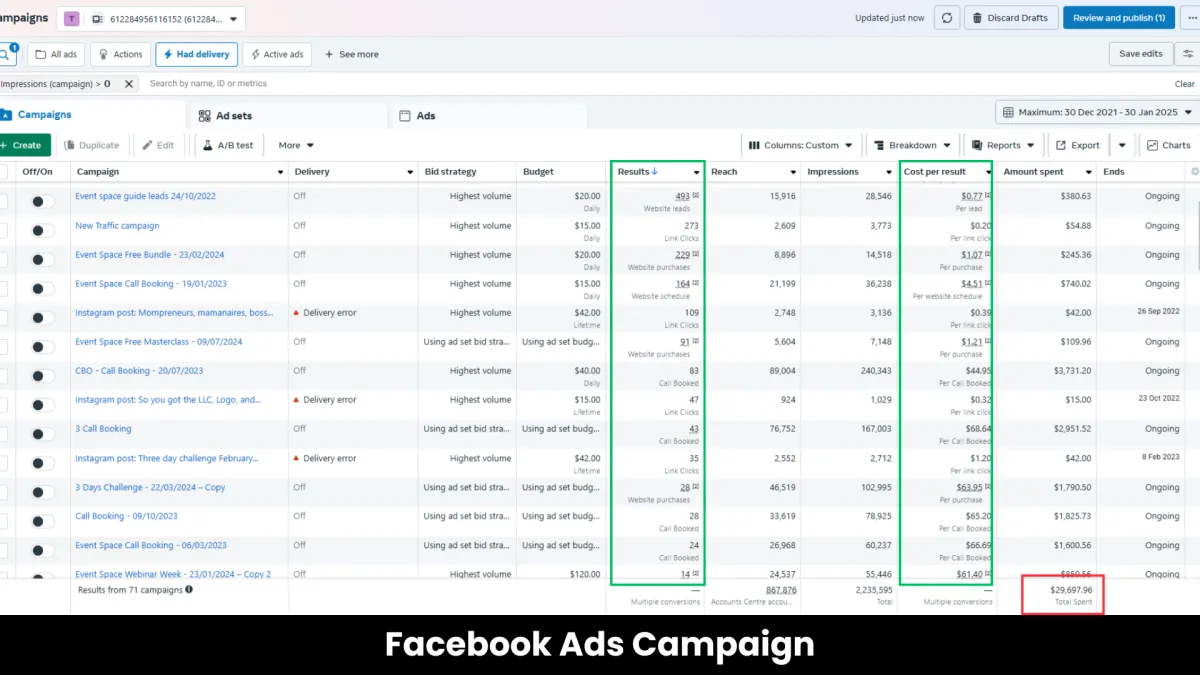Viewport: 1200px width, 675px height.
Task: Click the Discard Drafts button
Action: pyautogui.click(x=1011, y=18)
